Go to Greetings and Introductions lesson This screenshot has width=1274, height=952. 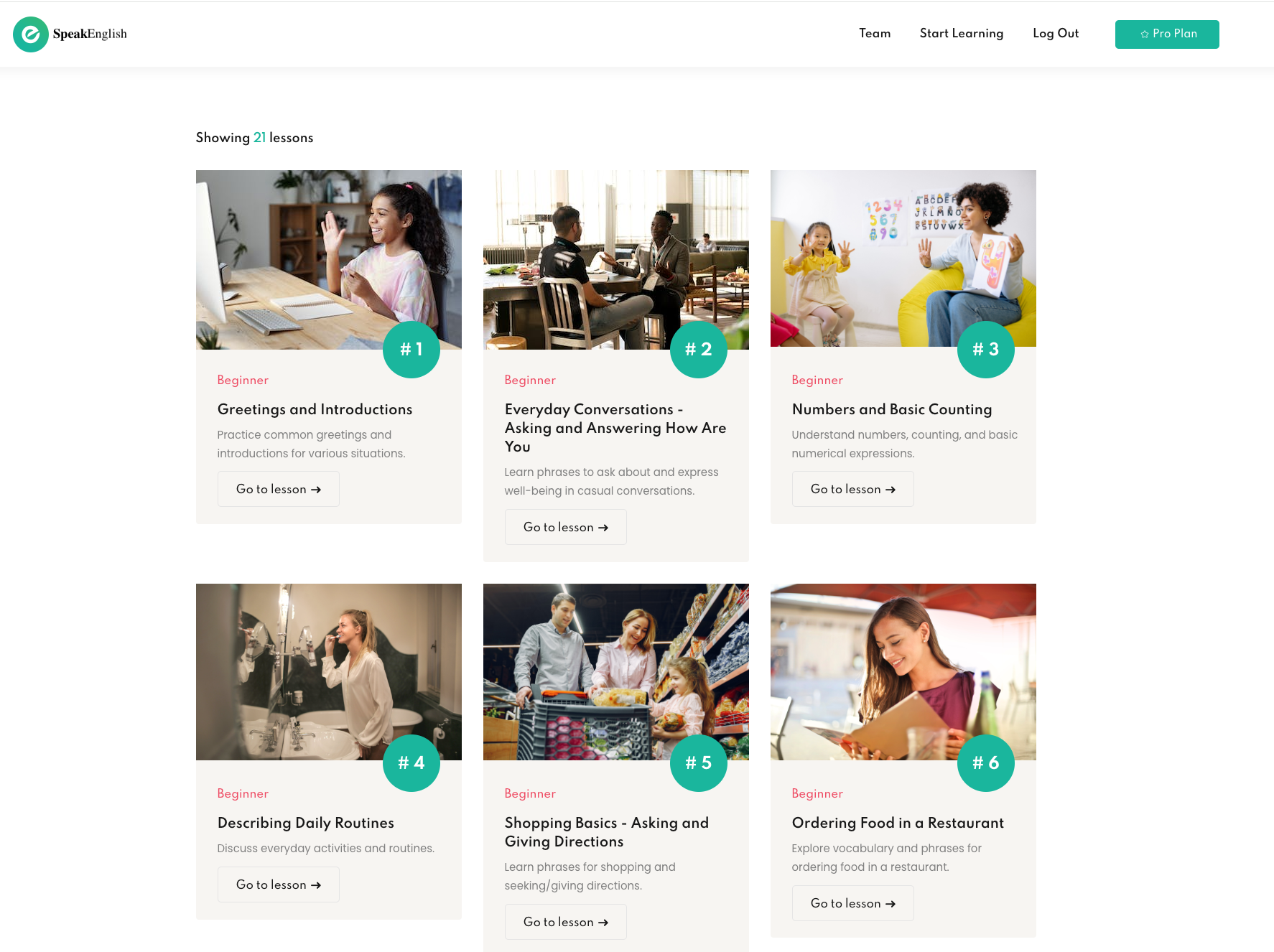pyautogui.click(x=279, y=489)
